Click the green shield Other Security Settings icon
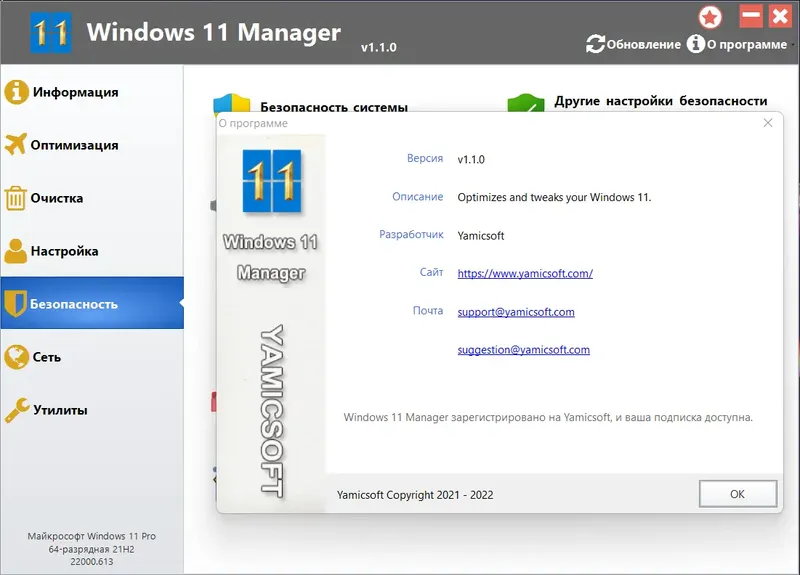Image resolution: width=800 pixels, height=575 pixels. (526, 104)
